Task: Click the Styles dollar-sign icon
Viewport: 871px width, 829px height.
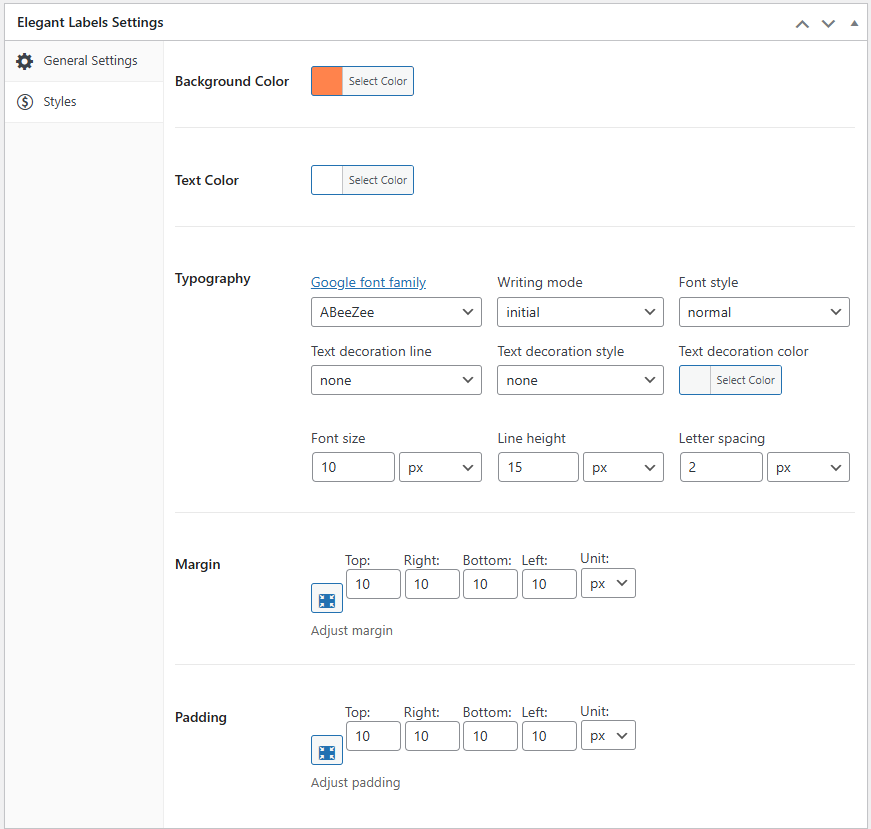Action: (x=25, y=102)
